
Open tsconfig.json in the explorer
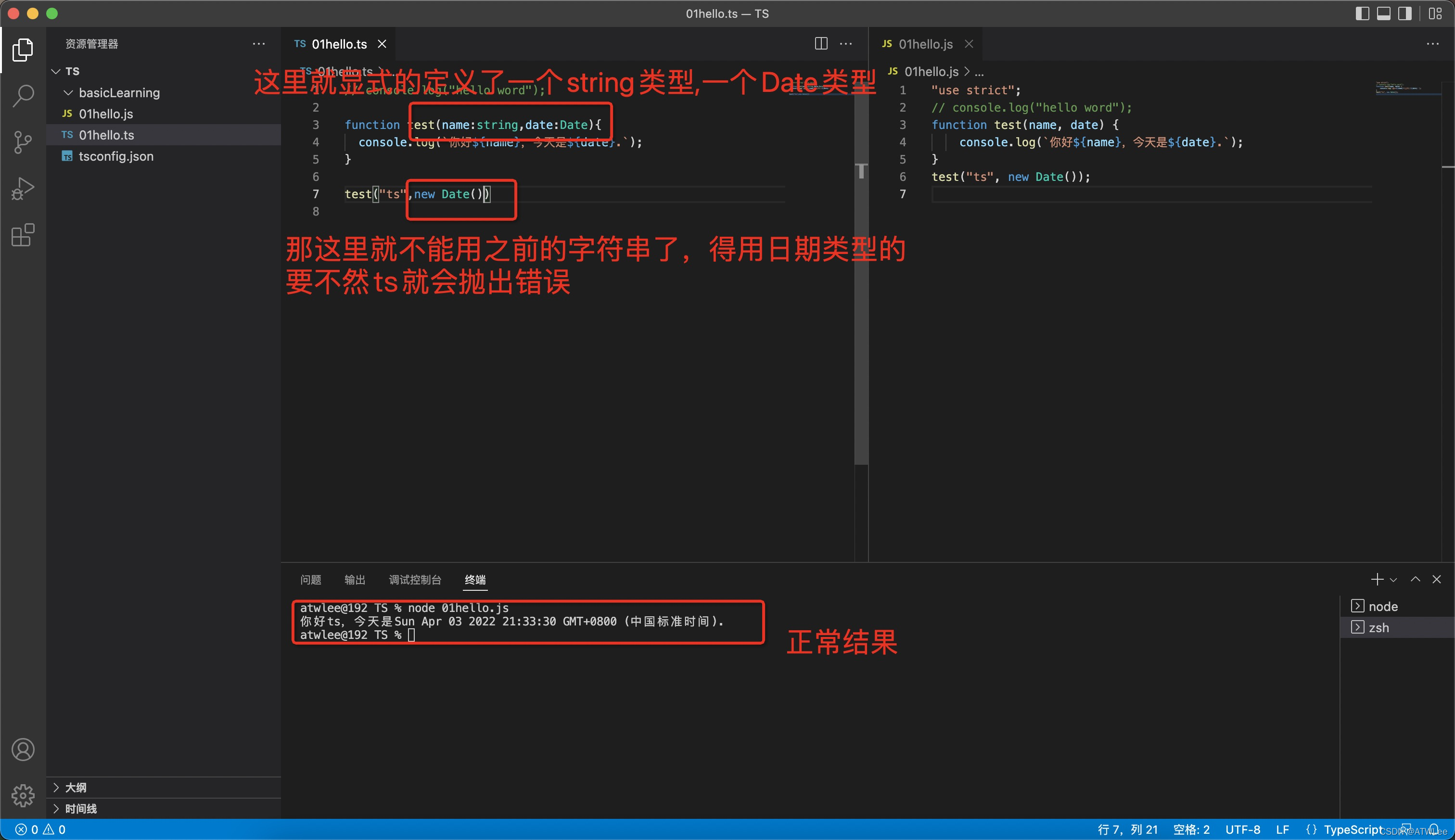pyautogui.click(x=116, y=156)
